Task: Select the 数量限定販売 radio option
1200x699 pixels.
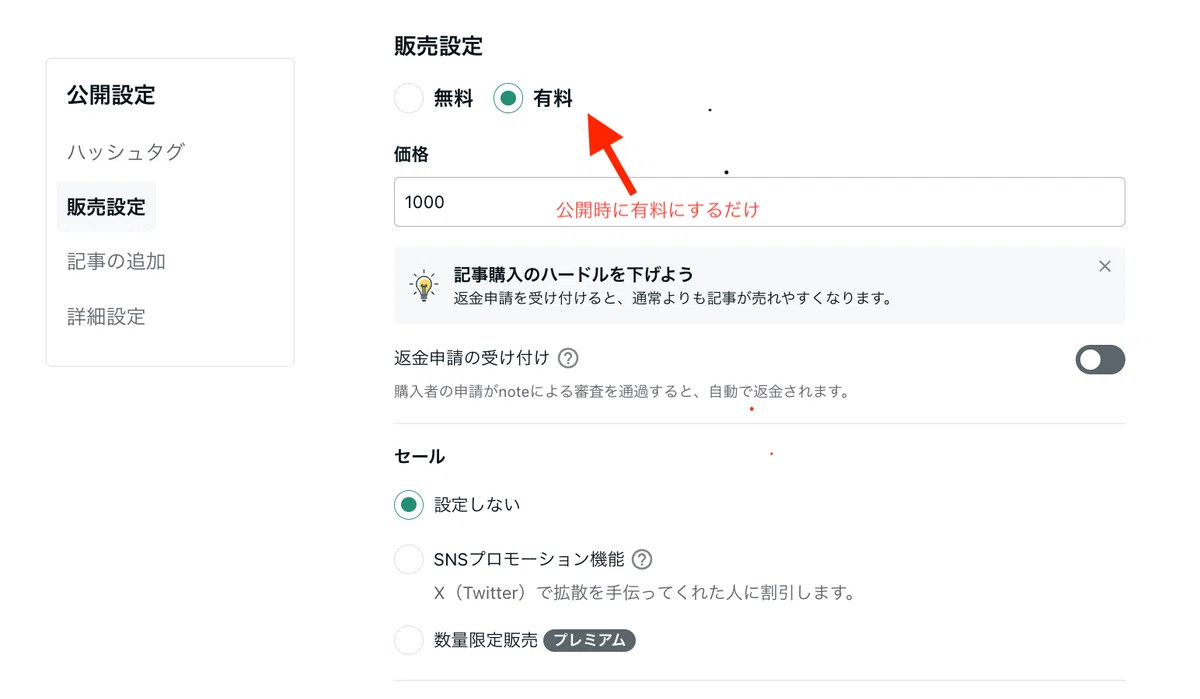Action: [409, 640]
